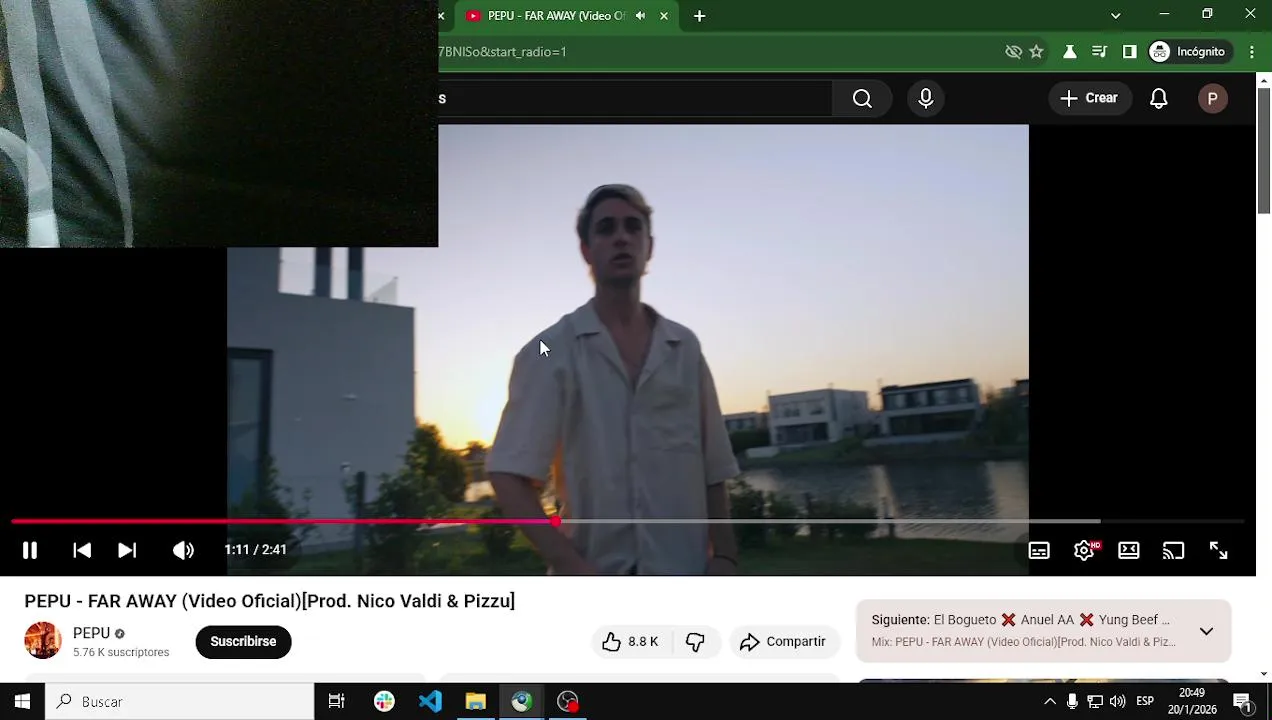This screenshot has width=1272, height=720.
Task: Pause the video playback
Action: pos(29,550)
